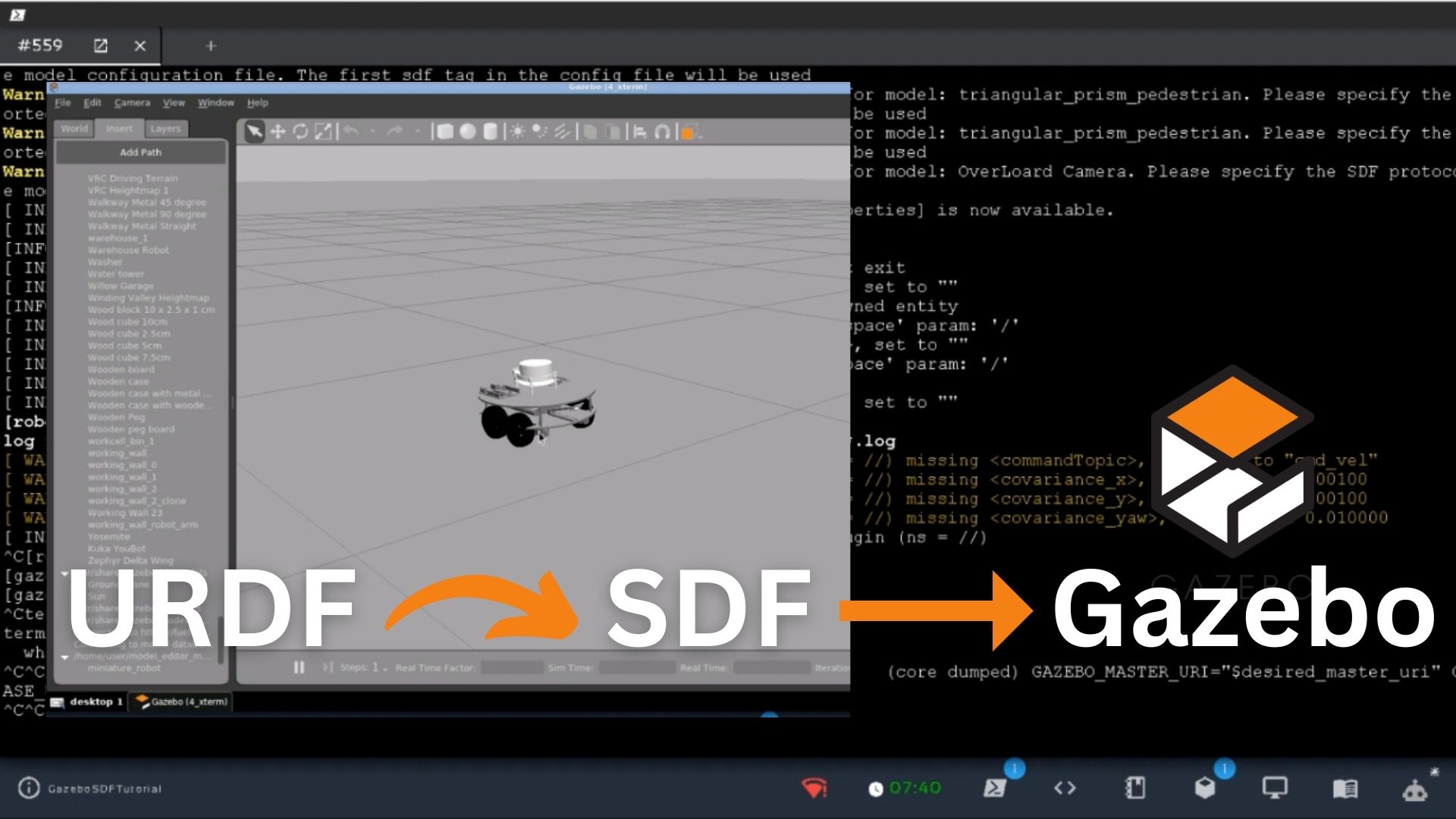Select Water tower in model list
The width and height of the screenshot is (1456, 819).
click(x=115, y=274)
